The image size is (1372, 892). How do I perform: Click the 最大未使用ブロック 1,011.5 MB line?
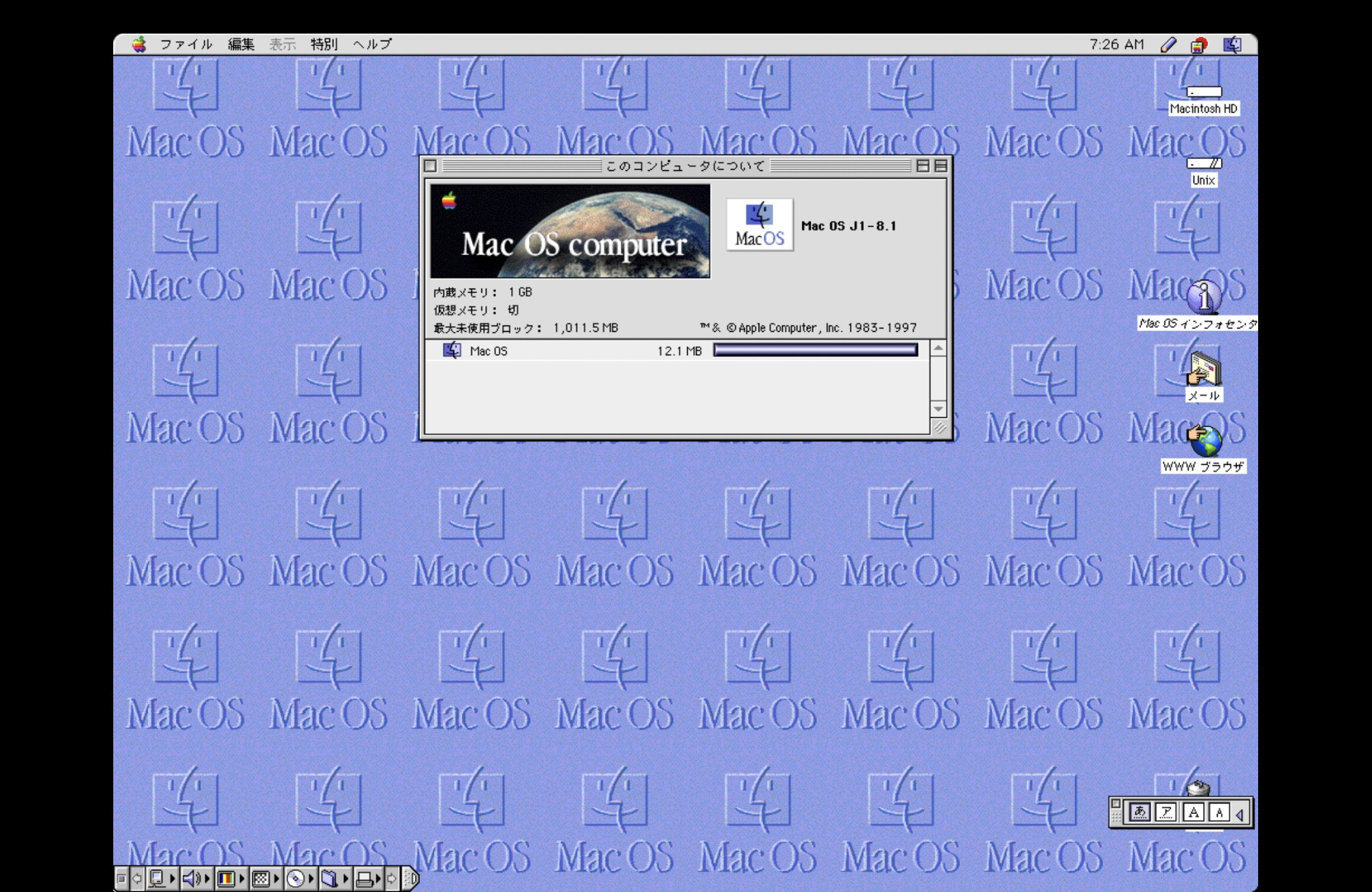coord(526,328)
